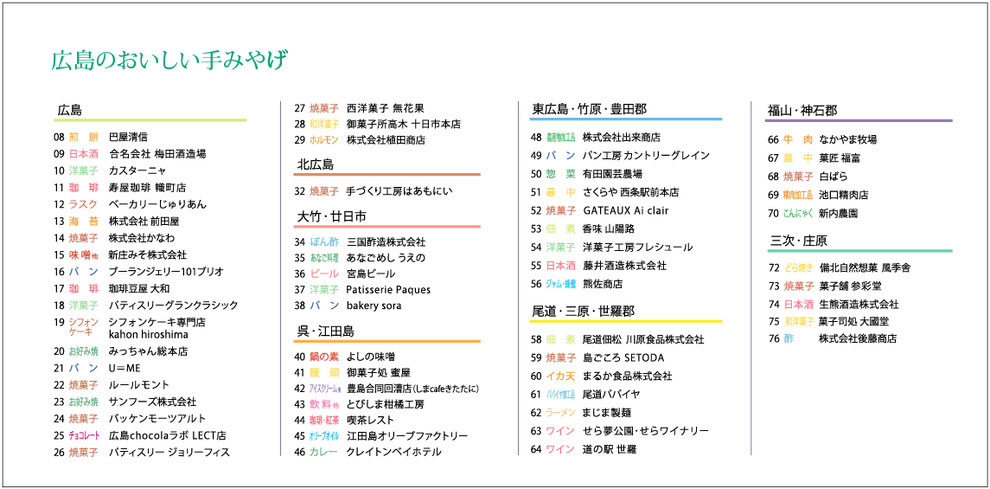Select せら夢公園・せらワイナリー
The image size is (990, 489).
coord(646,431)
